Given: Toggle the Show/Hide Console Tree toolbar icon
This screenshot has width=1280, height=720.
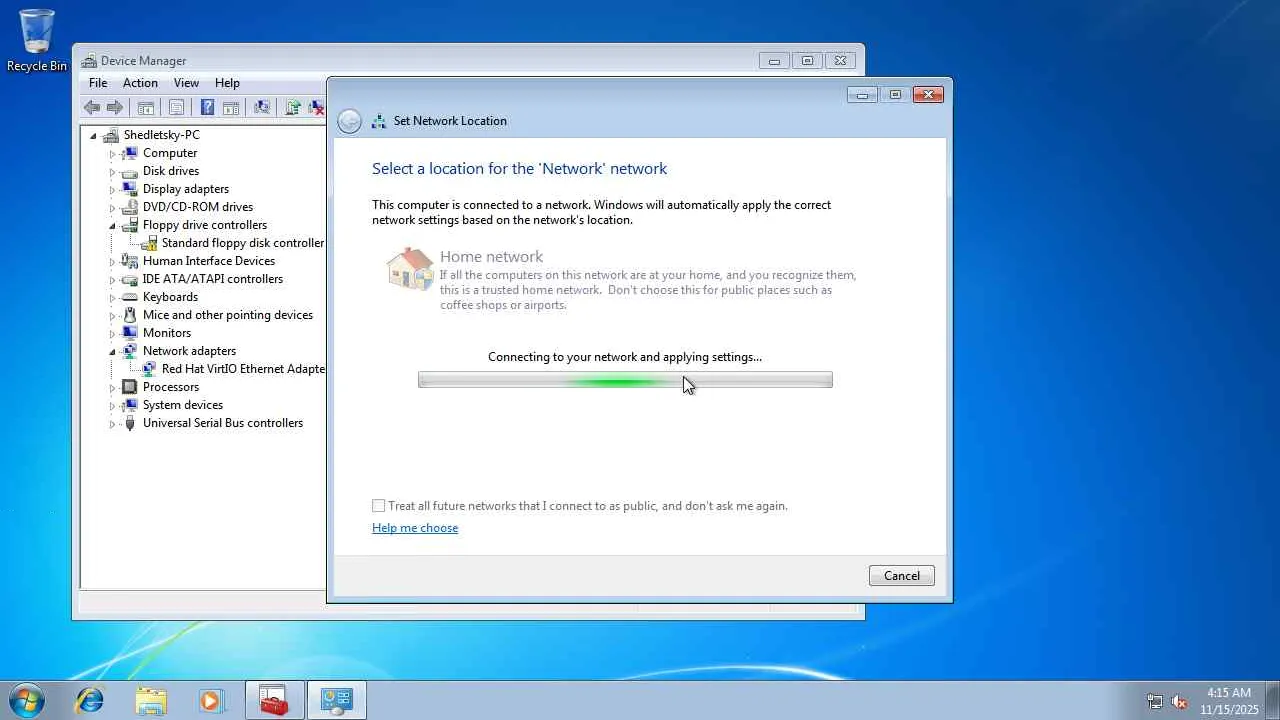Looking at the screenshot, I should coord(146,107).
